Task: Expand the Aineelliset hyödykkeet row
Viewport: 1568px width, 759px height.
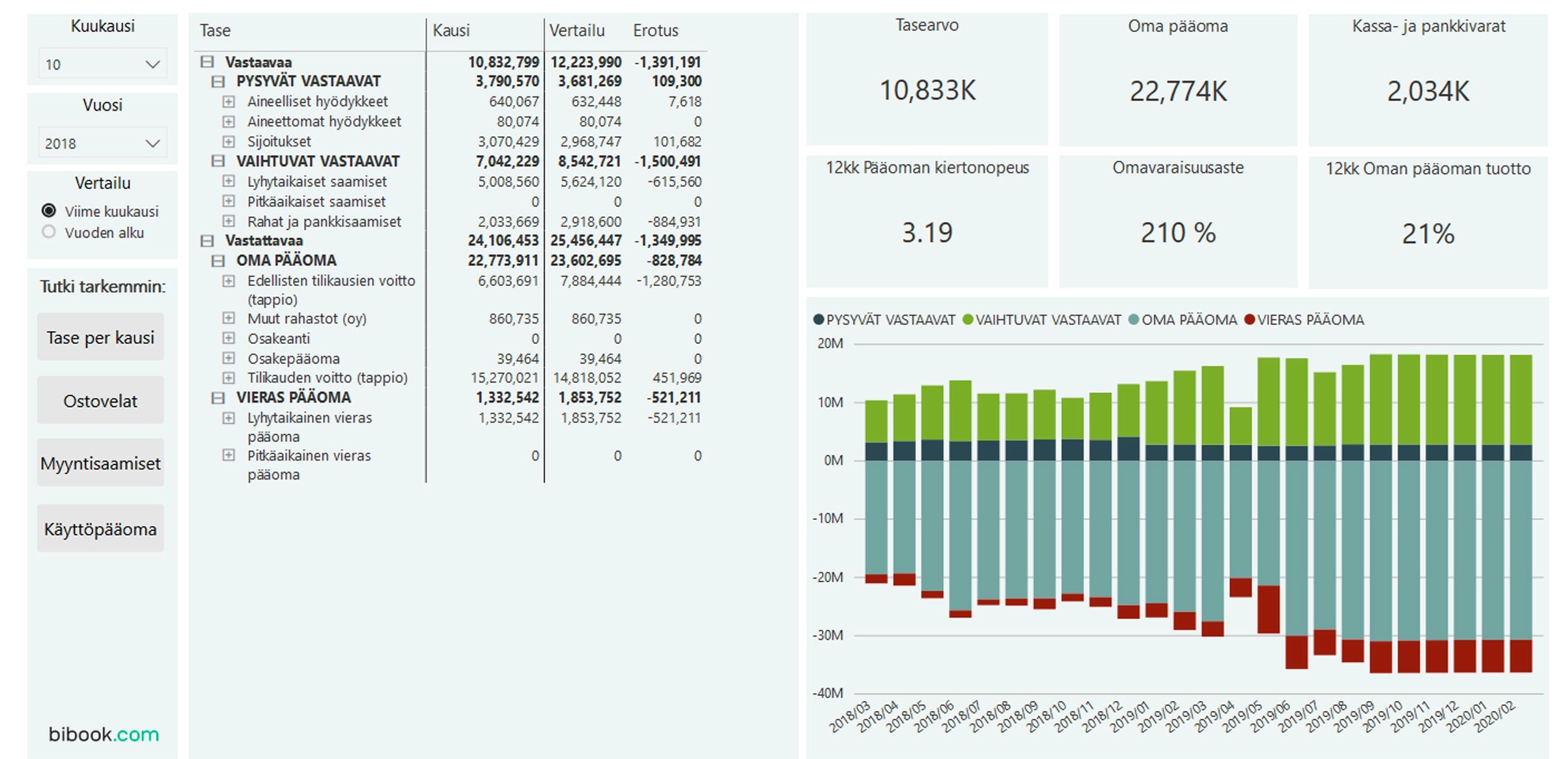Action: point(228,102)
